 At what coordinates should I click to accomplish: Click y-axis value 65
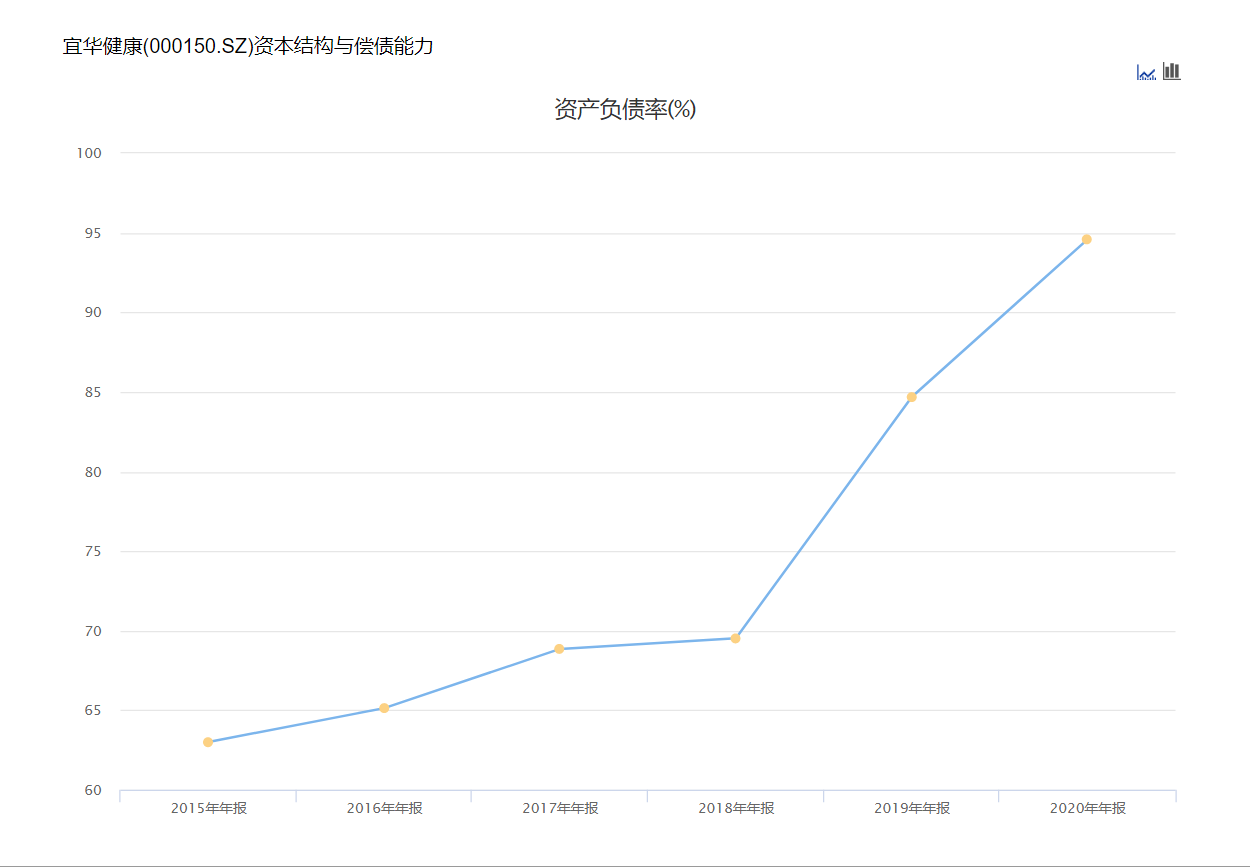click(94, 711)
